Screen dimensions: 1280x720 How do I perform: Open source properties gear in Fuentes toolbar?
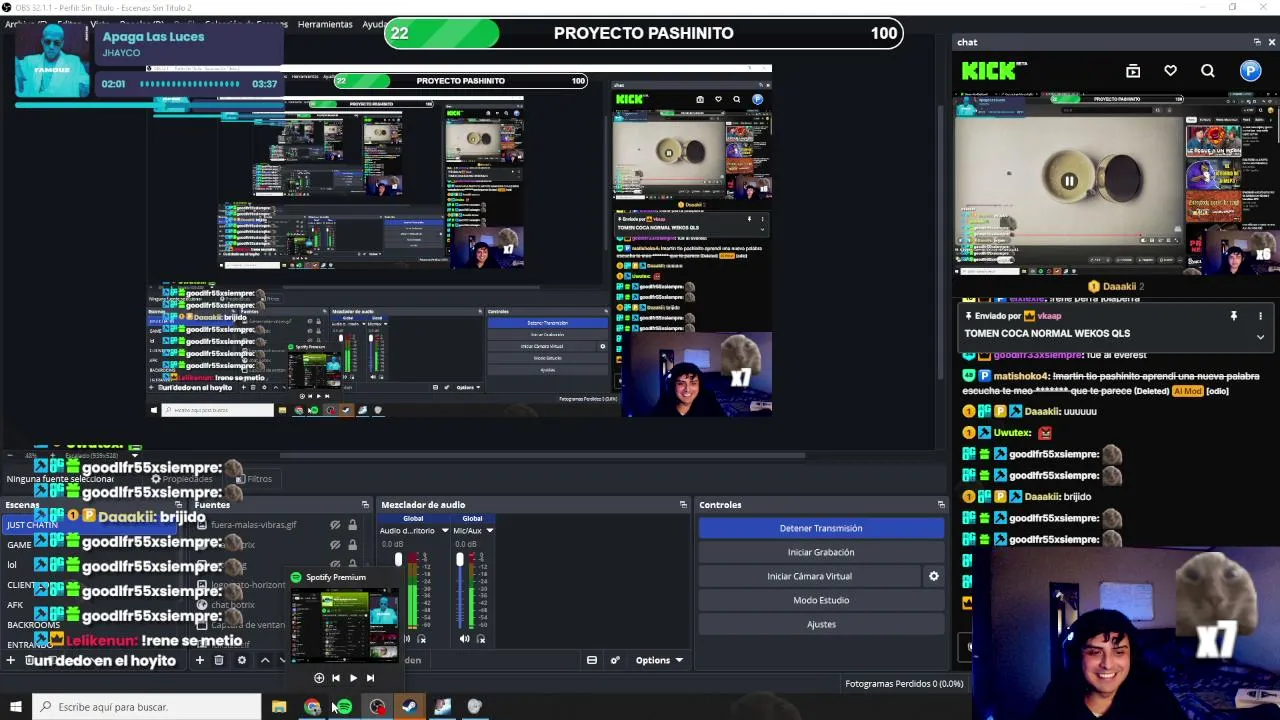pos(241,660)
